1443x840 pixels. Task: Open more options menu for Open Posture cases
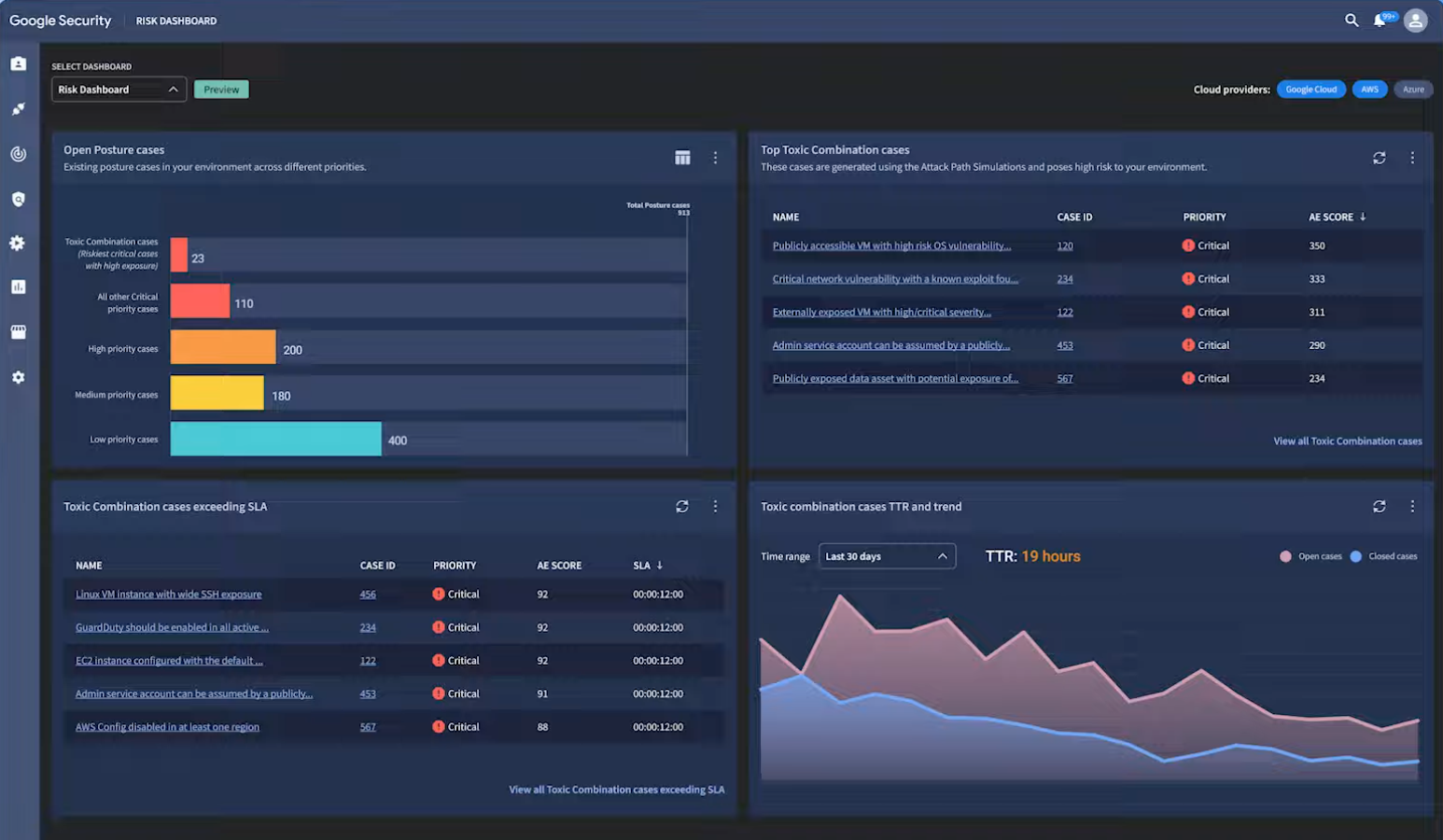[715, 158]
